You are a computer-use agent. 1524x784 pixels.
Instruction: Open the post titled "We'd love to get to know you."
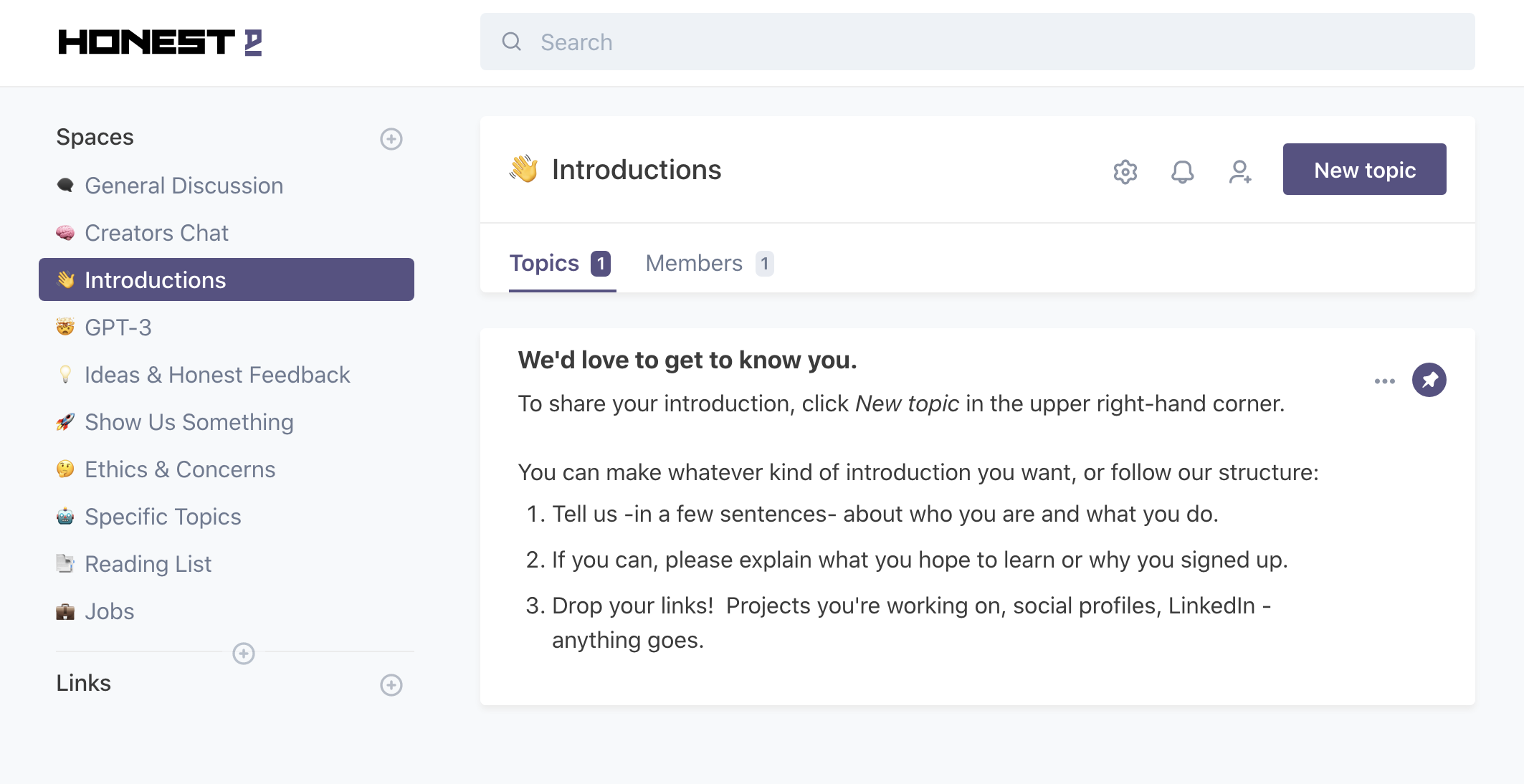(687, 360)
